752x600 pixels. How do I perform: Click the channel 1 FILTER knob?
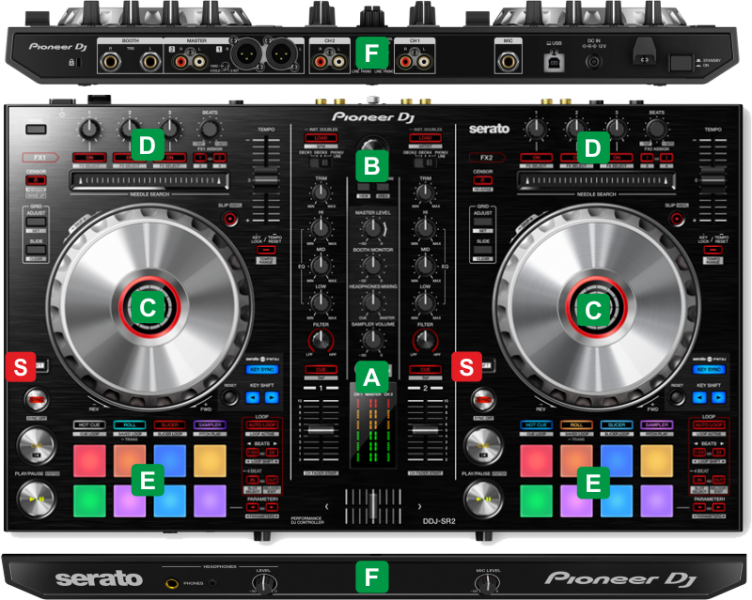click(x=321, y=340)
